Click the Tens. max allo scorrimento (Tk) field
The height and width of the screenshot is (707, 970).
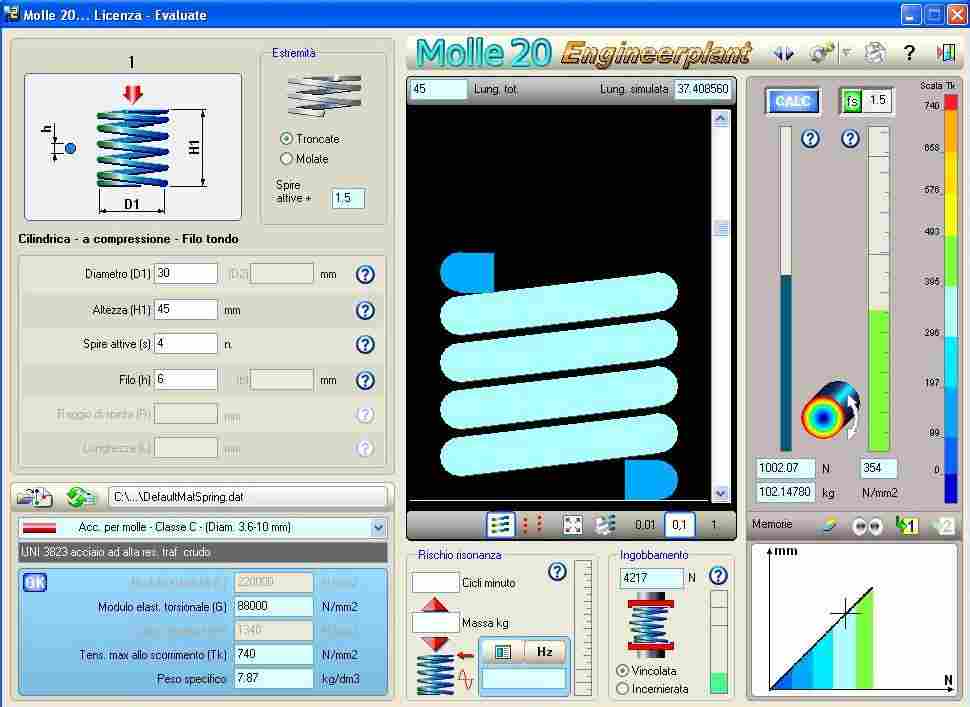pos(273,654)
